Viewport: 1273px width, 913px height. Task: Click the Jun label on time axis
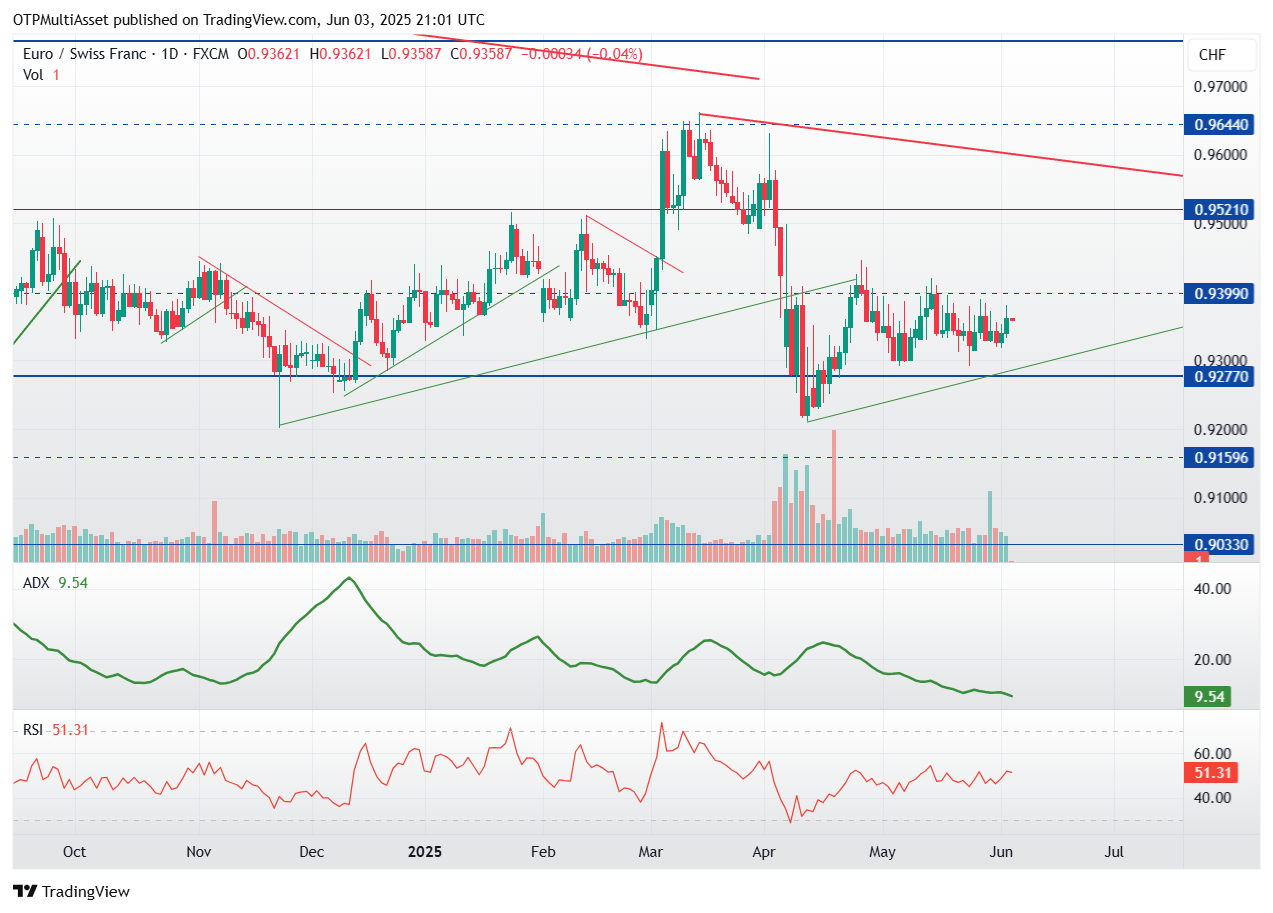coord(1002,852)
